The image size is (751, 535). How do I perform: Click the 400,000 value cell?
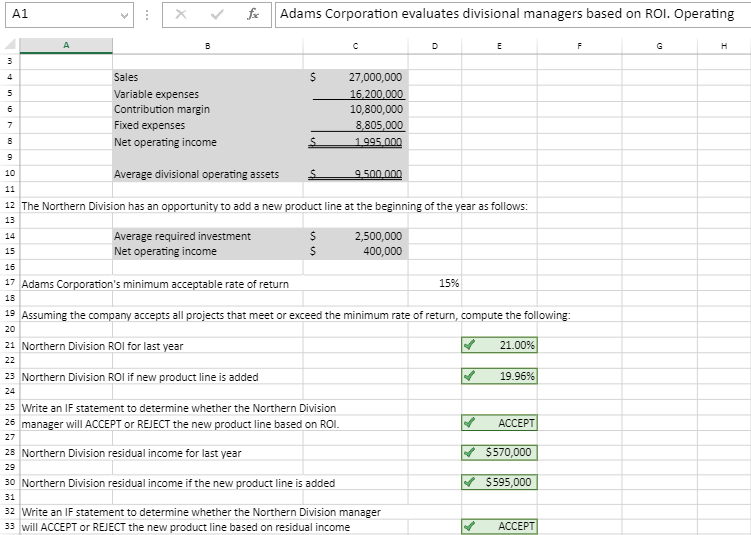click(x=355, y=251)
